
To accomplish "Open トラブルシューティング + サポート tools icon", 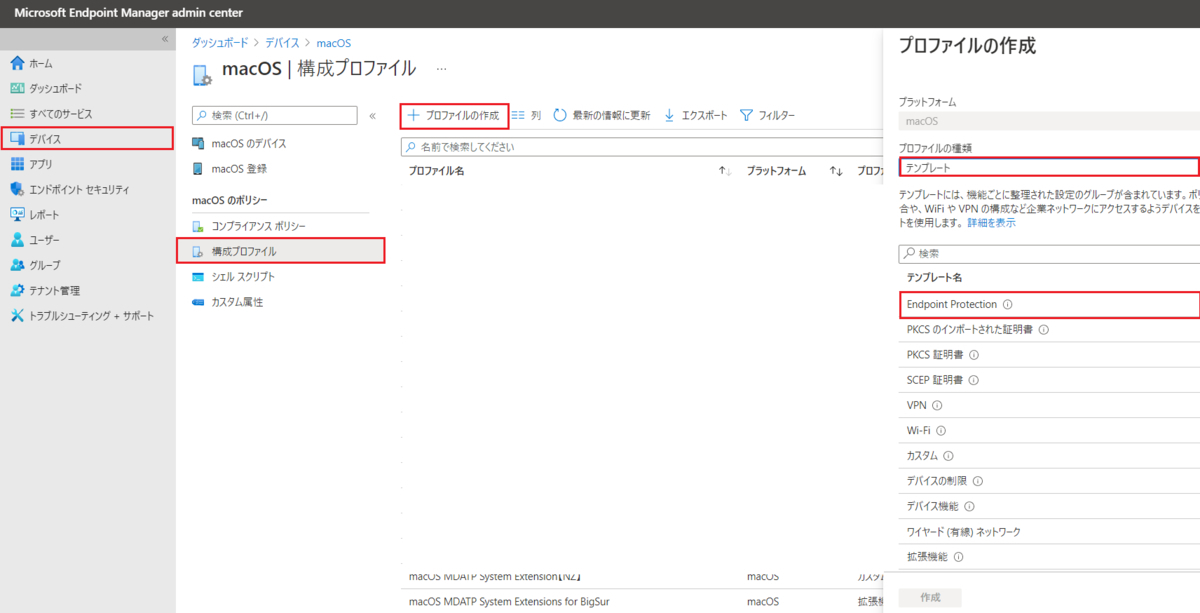I will pyautogui.click(x=17, y=315).
